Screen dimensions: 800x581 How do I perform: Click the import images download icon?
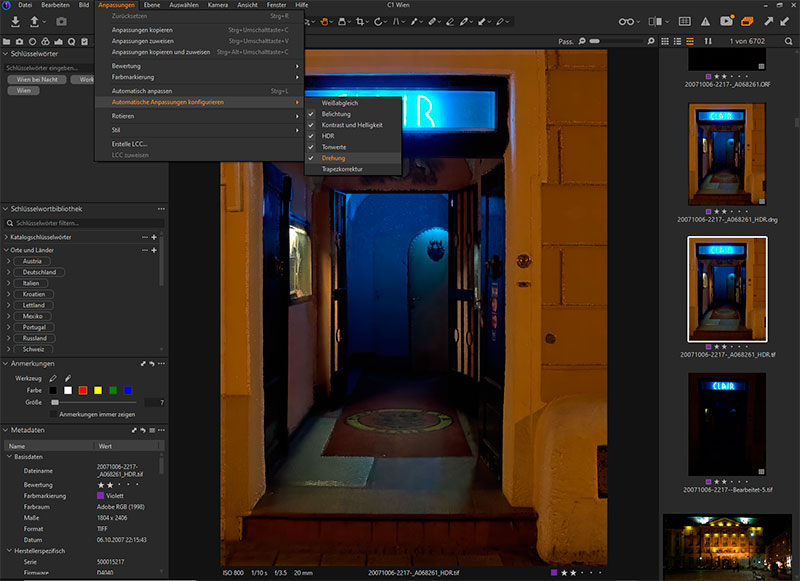[15, 21]
